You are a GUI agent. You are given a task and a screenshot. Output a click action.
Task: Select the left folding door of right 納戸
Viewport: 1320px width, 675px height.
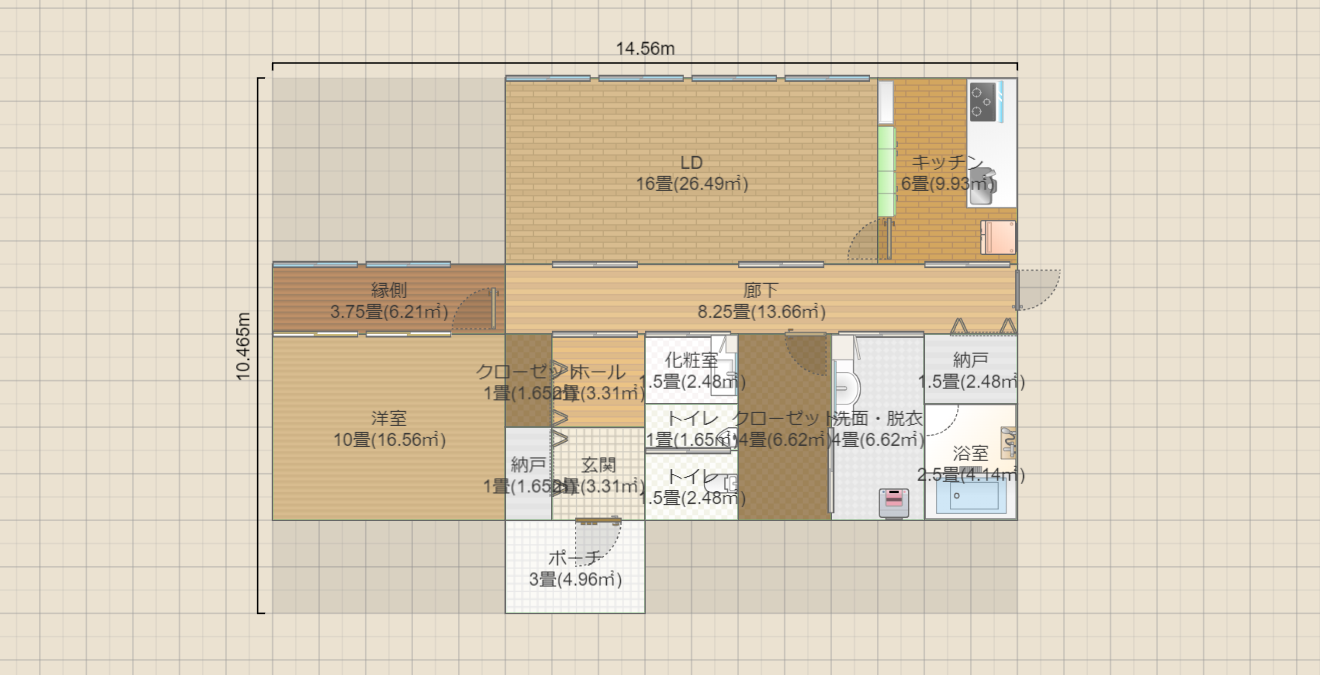(958, 326)
